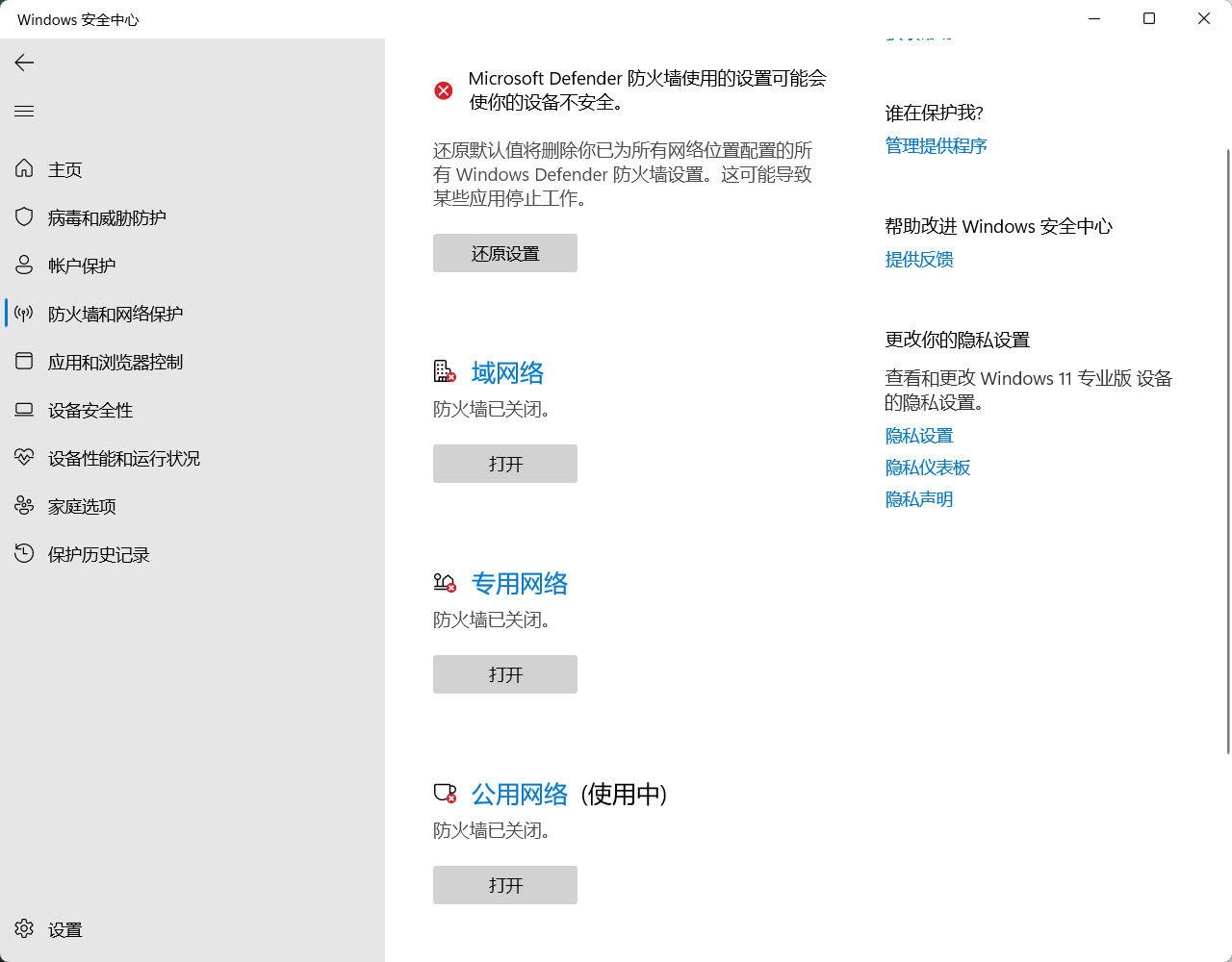Image resolution: width=1232 pixels, height=962 pixels.
Task: Click the window icon for 应用和浏览器控制
Action: click(25, 362)
